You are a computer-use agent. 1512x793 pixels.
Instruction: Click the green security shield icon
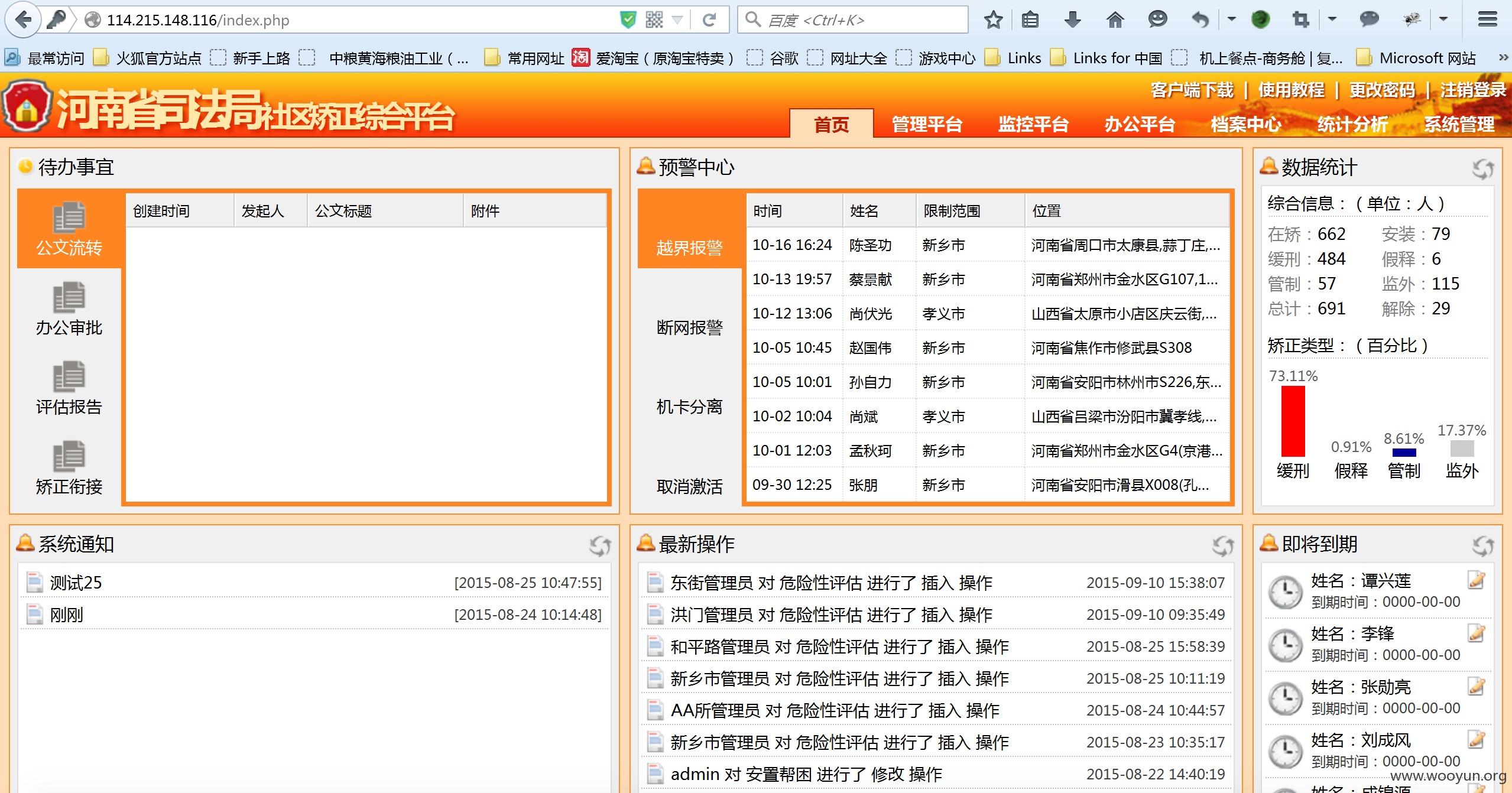point(628,20)
